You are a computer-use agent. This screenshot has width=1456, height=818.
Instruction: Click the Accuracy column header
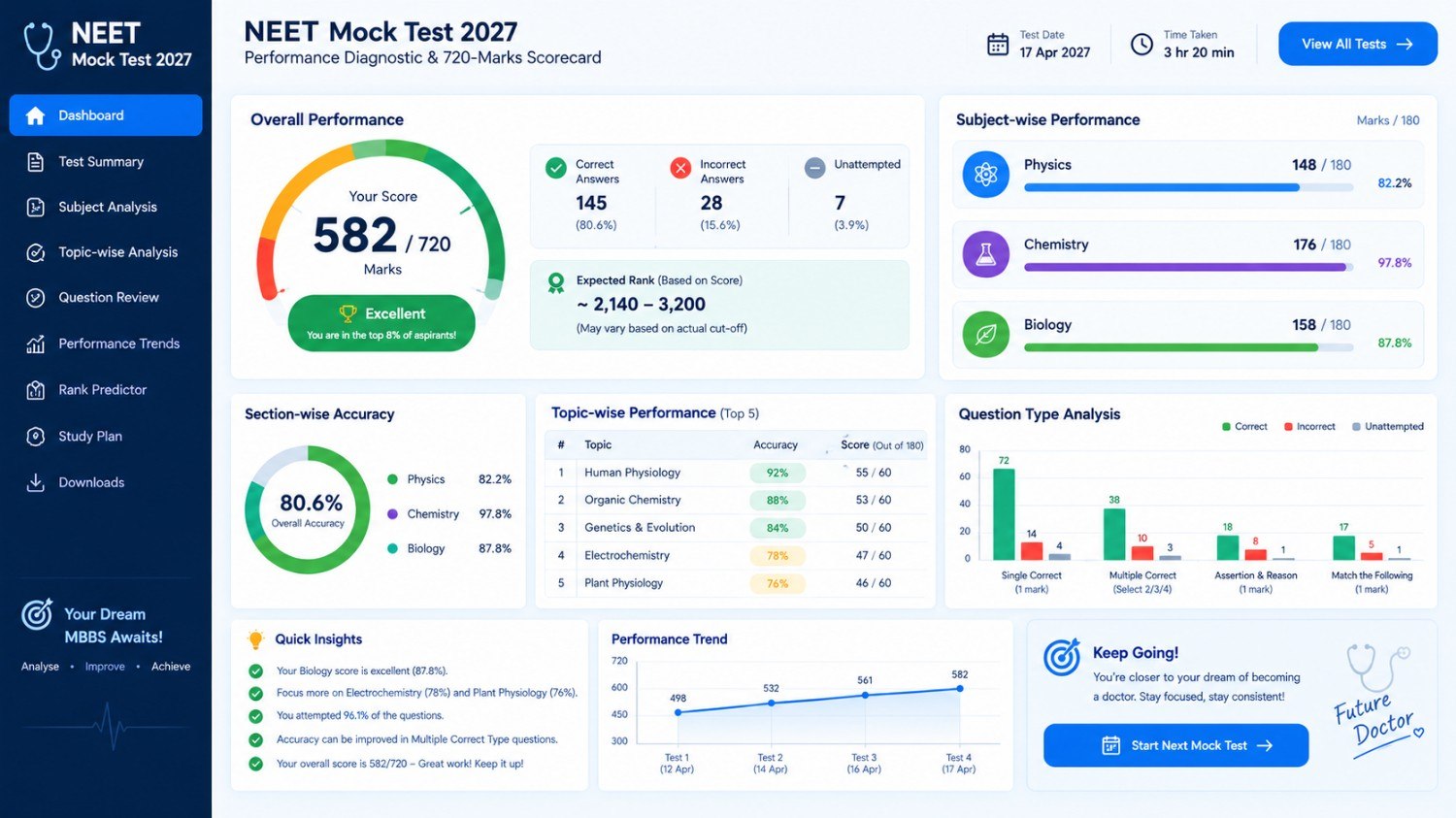[776, 445]
